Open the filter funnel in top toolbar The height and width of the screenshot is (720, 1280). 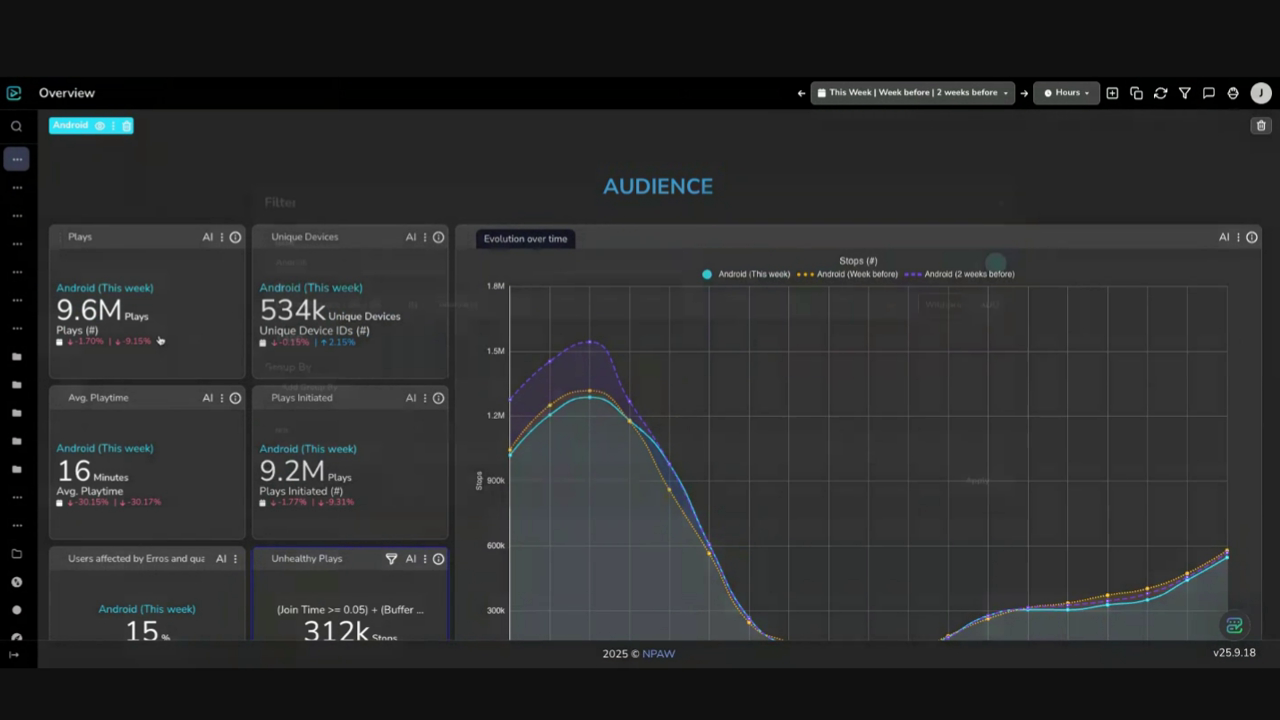click(1185, 93)
